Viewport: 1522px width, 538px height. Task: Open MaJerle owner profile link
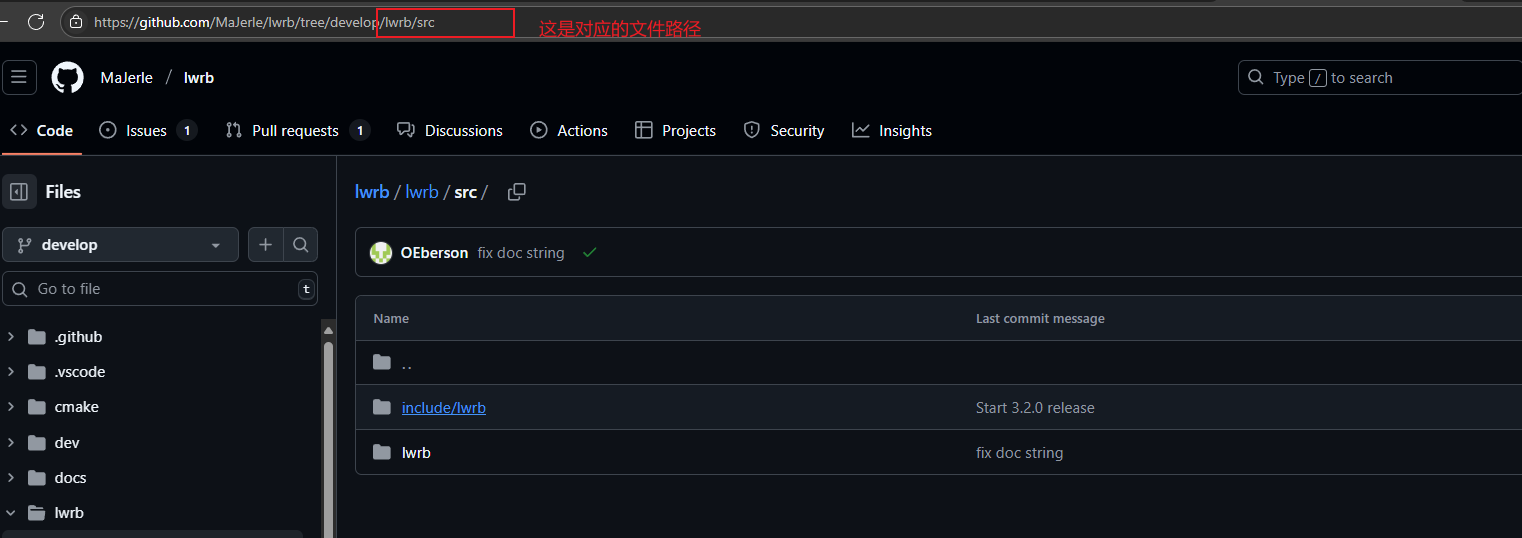(x=126, y=78)
